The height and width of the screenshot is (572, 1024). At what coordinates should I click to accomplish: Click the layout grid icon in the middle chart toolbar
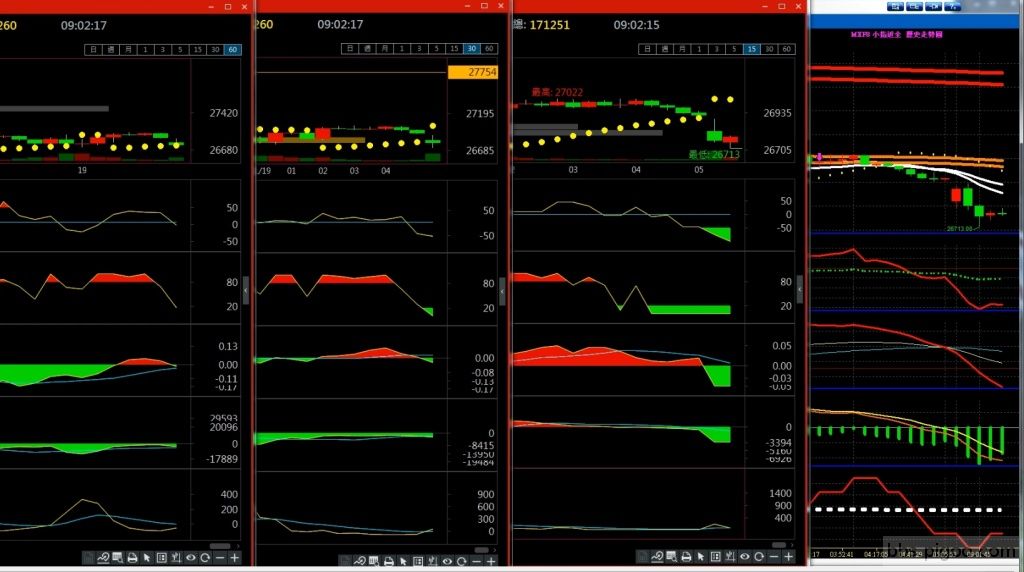[418, 558]
